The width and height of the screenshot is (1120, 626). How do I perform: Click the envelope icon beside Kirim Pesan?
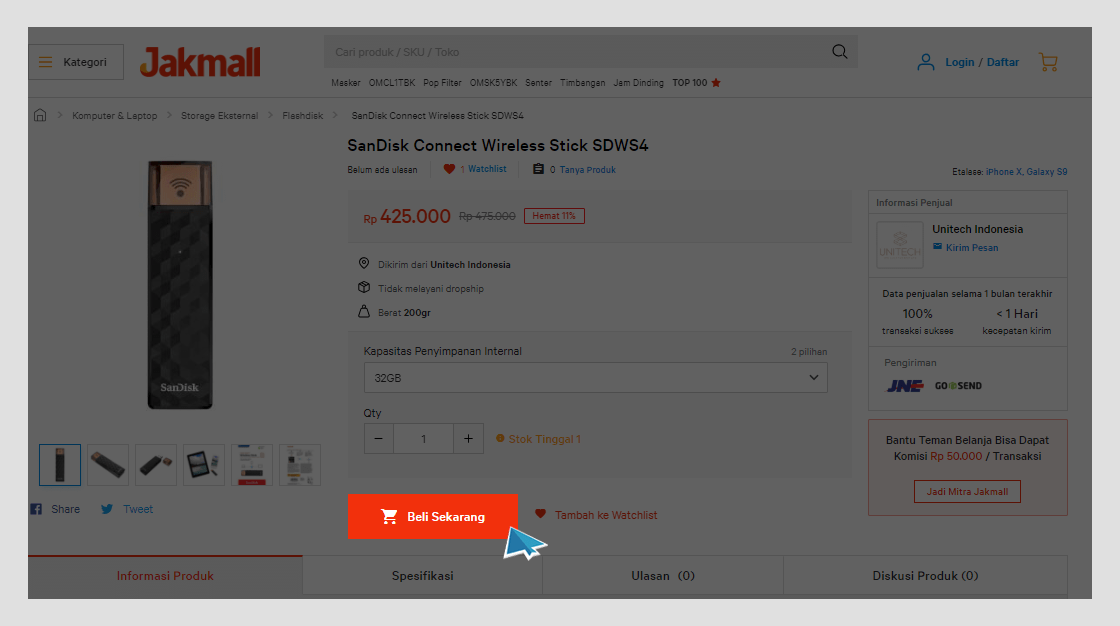[x=937, y=247]
